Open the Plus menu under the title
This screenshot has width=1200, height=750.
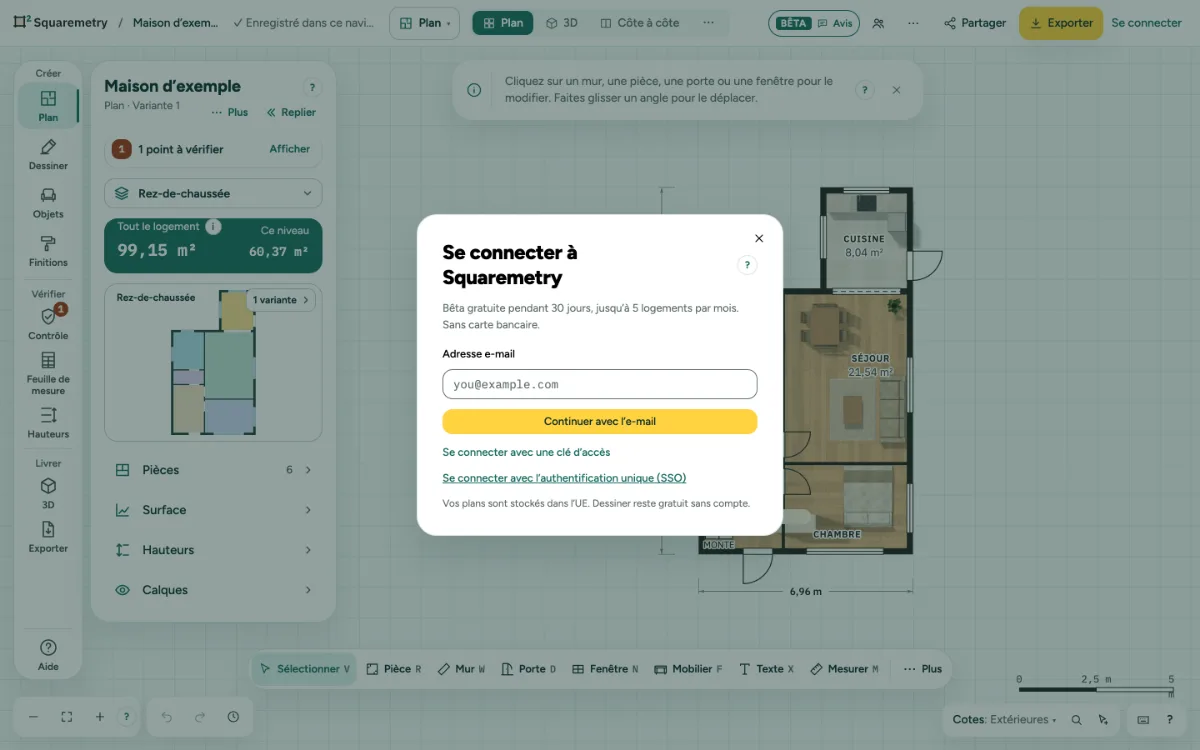(x=230, y=113)
